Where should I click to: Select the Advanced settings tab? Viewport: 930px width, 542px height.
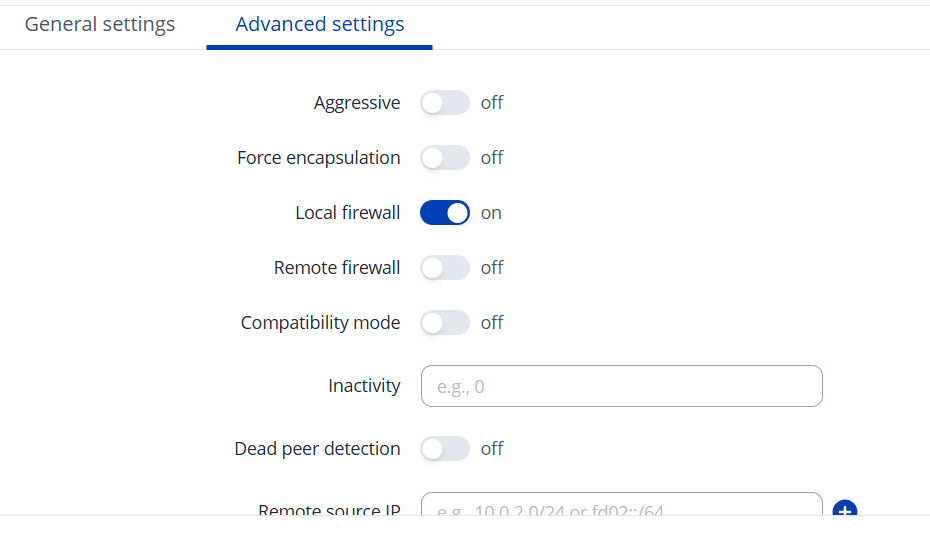click(320, 24)
